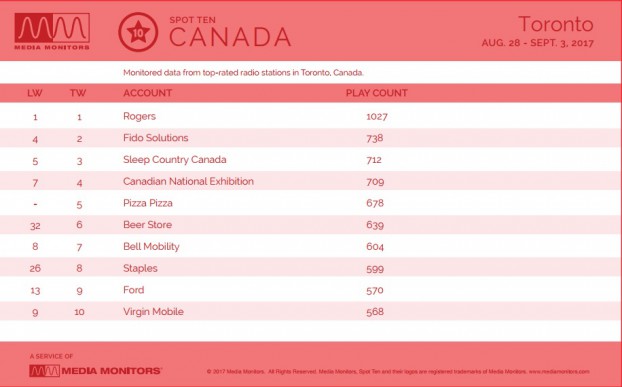Click the Fido Solutions account name
Screen dimensions: 622x387
[x=156, y=138]
